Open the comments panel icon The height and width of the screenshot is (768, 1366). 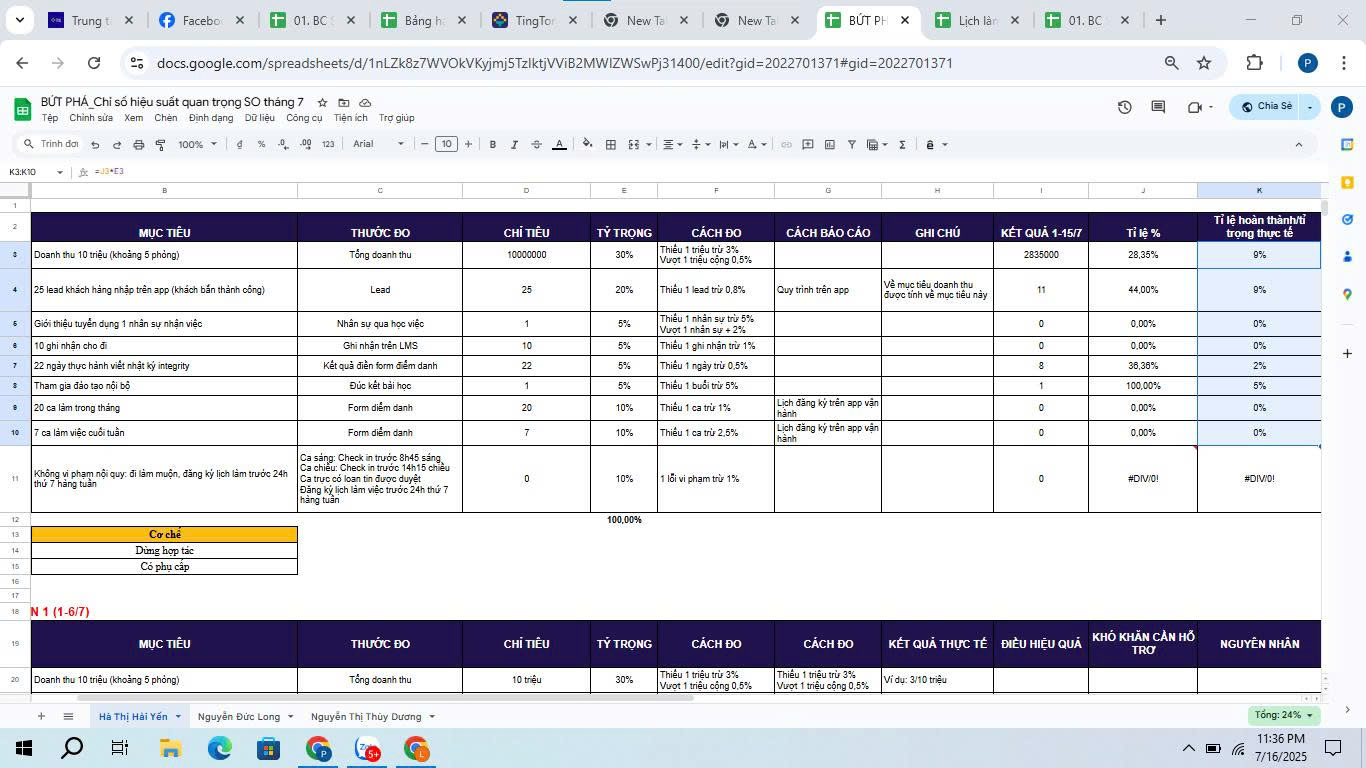click(x=1158, y=107)
